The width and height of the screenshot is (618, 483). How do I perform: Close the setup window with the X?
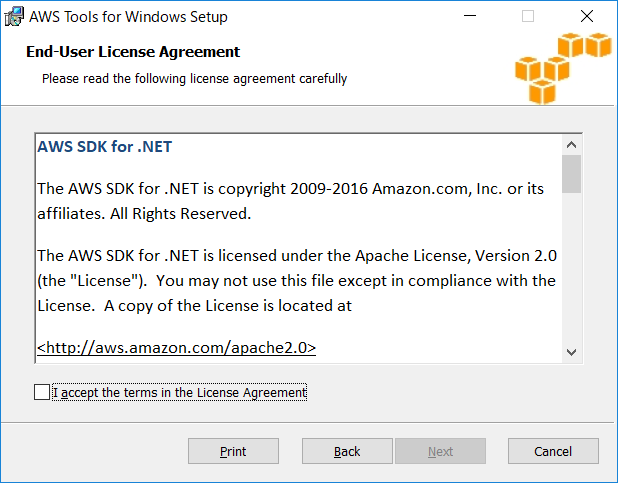tap(587, 16)
